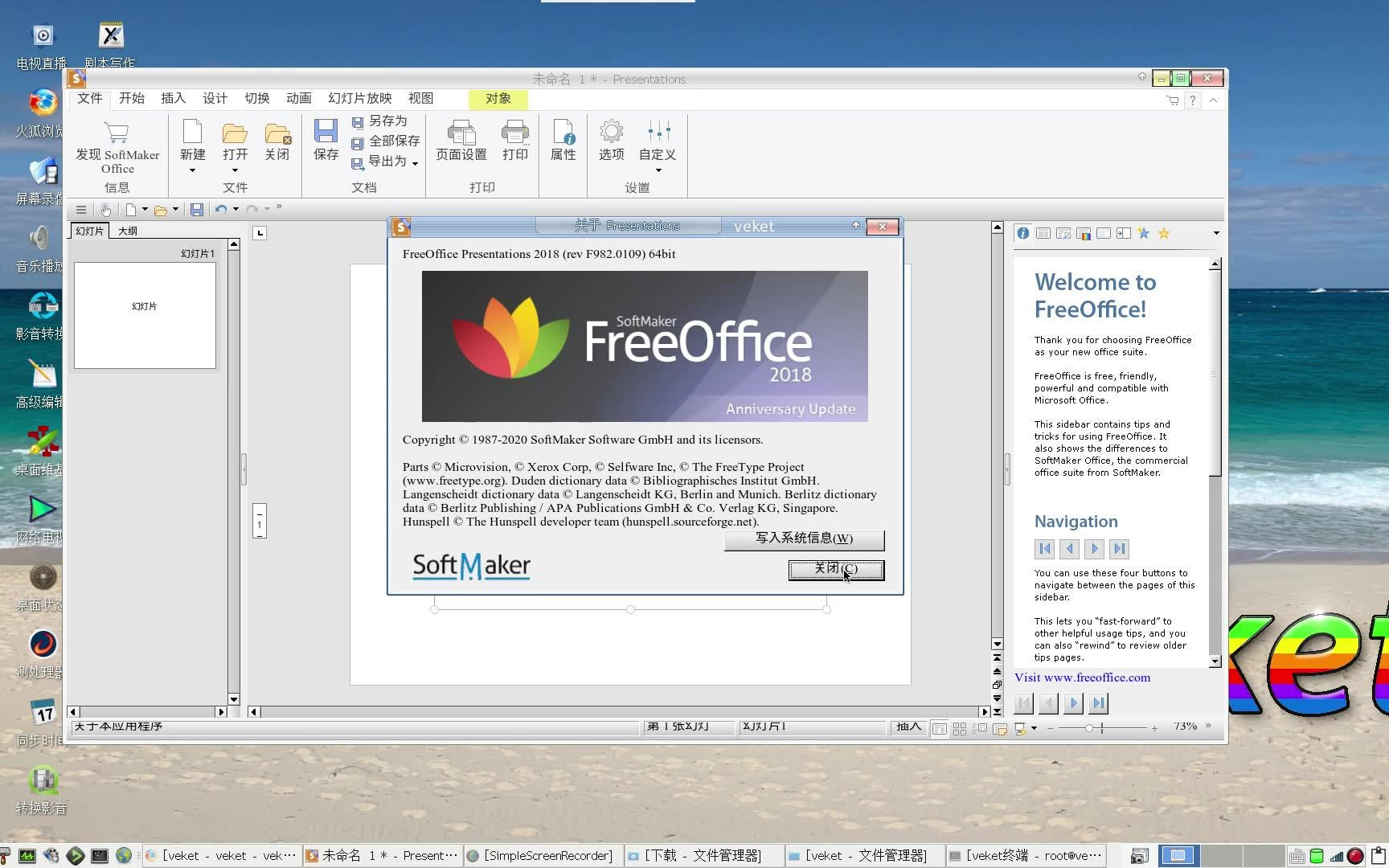This screenshot has width=1389, height=868.
Task: Click the zoom out minus button
Action: pos(1050,728)
